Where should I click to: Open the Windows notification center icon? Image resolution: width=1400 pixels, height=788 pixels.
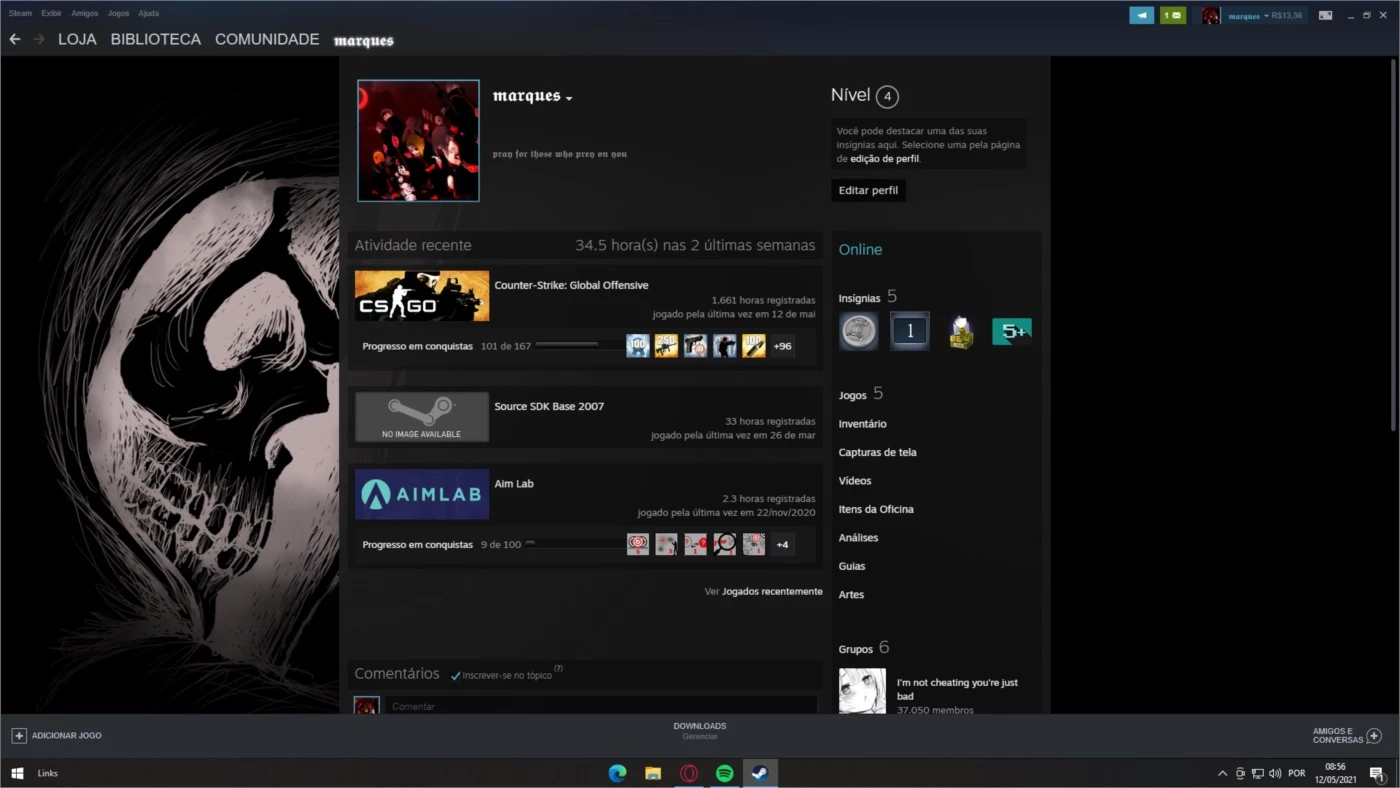click(x=1377, y=773)
